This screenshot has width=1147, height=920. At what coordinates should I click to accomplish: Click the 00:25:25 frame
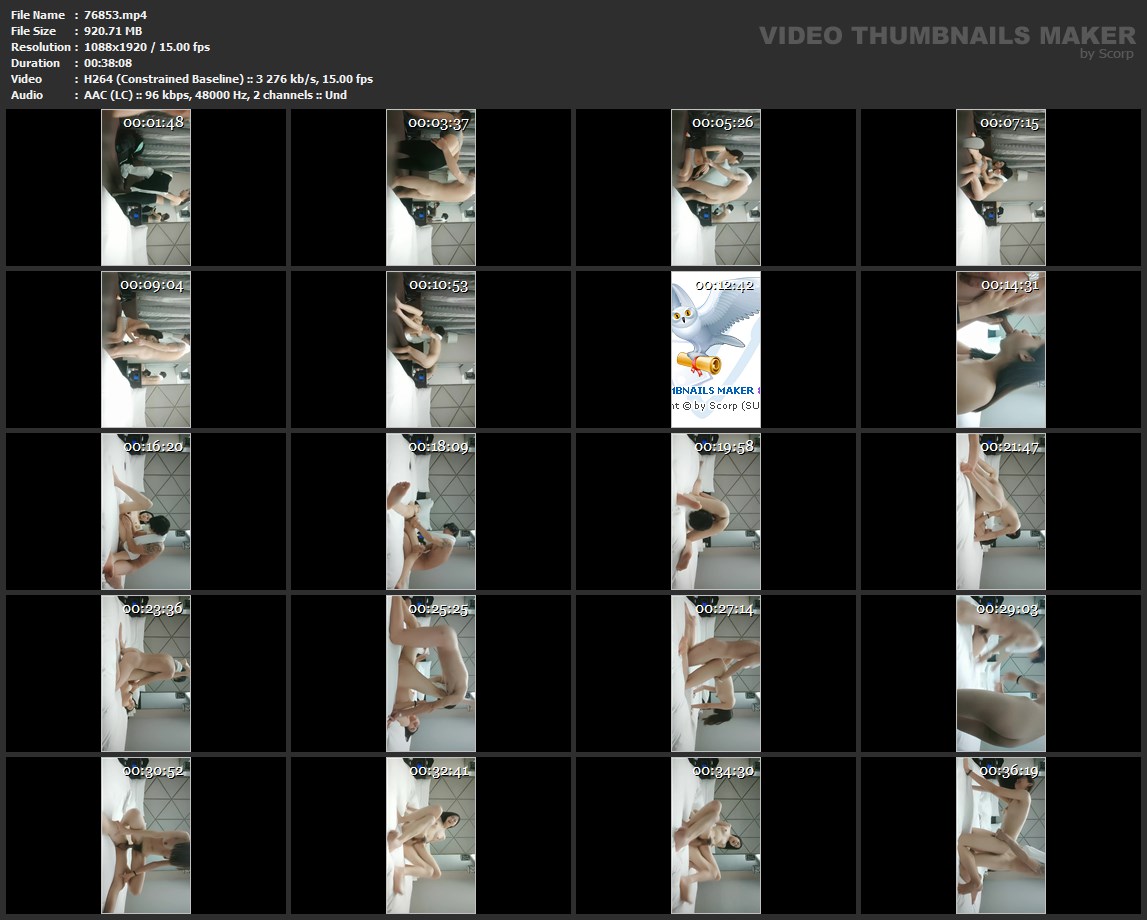[431, 673]
